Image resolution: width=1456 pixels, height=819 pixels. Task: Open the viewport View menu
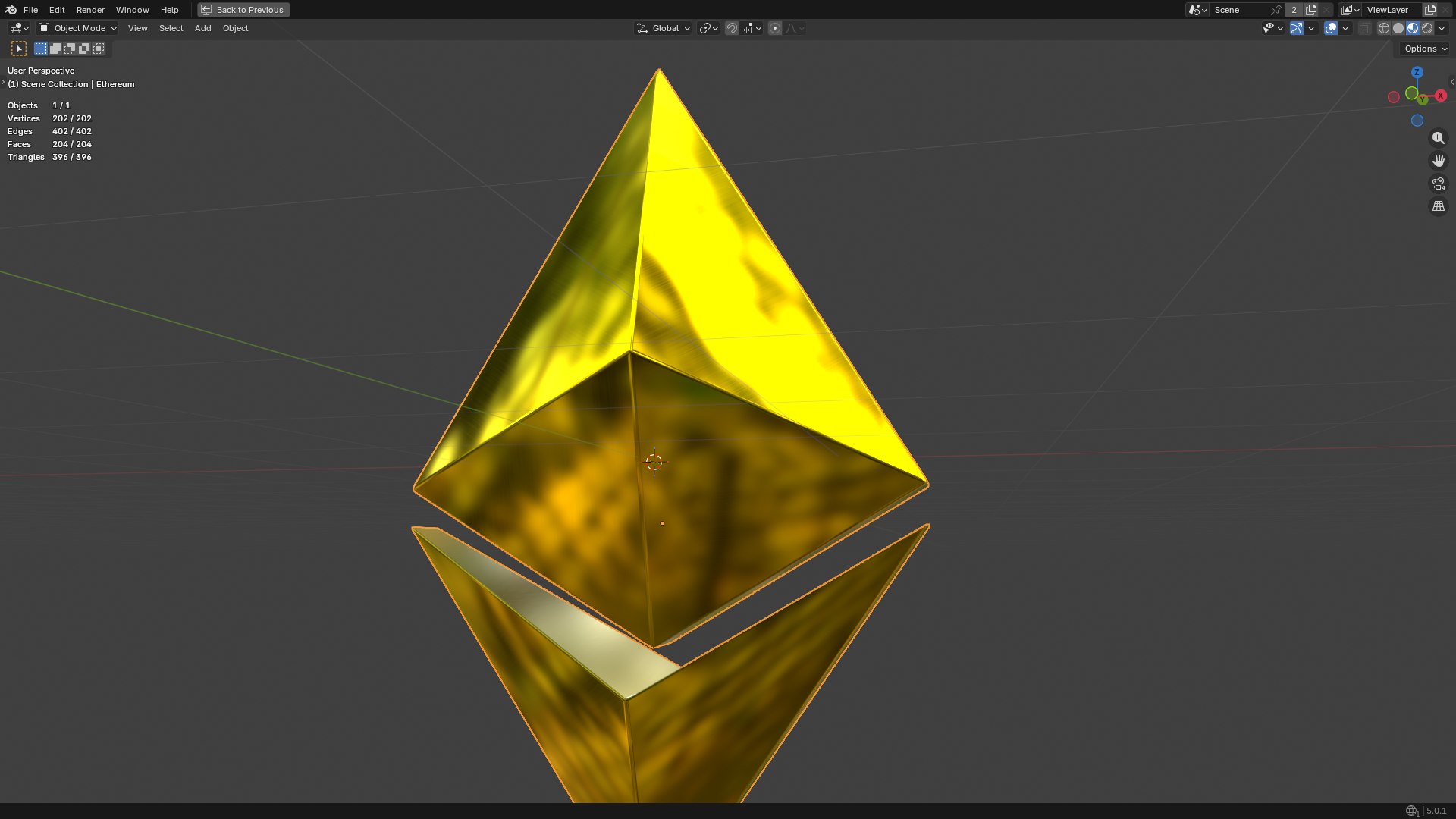[x=137, y=28]
